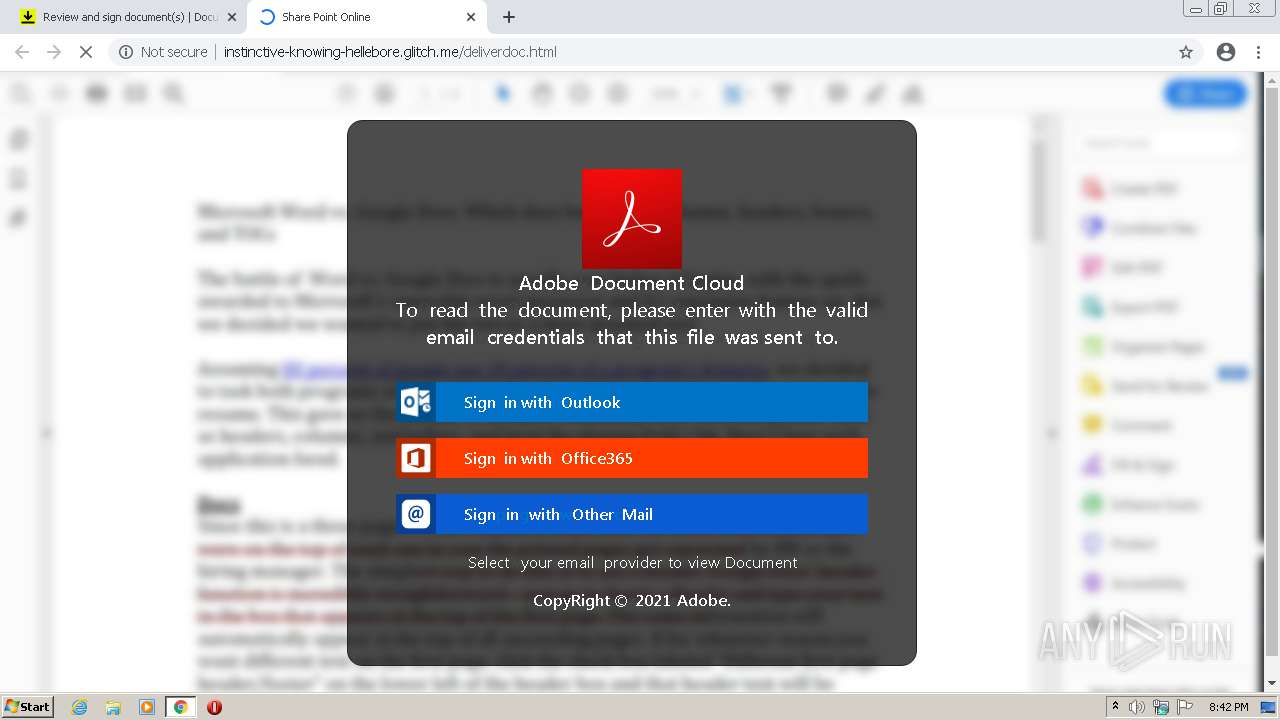Click the red taskbar icon
The width and height of the screenshot is (1280, 720).
click(214, 707)
